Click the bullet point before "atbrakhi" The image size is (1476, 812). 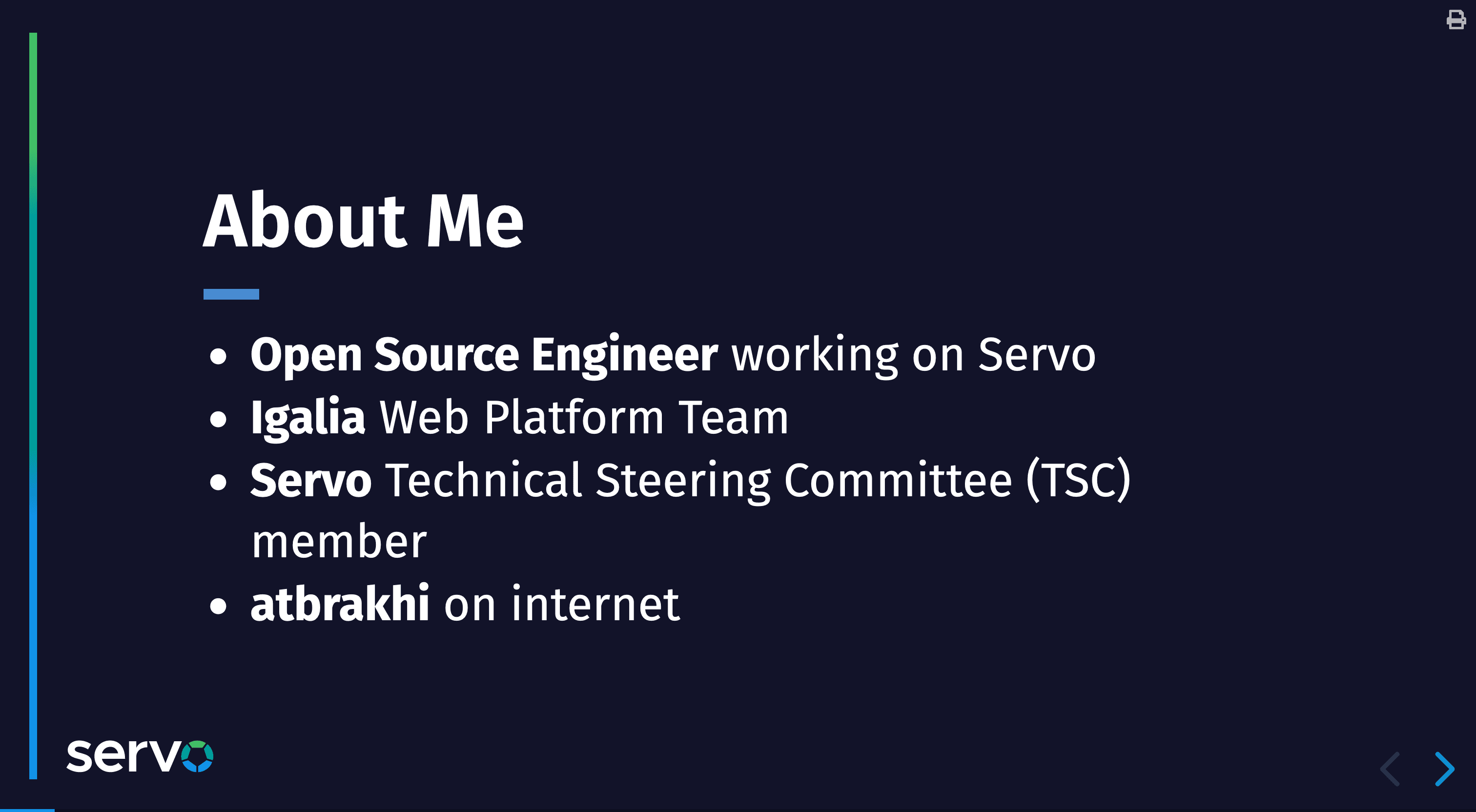click(218, 606)
